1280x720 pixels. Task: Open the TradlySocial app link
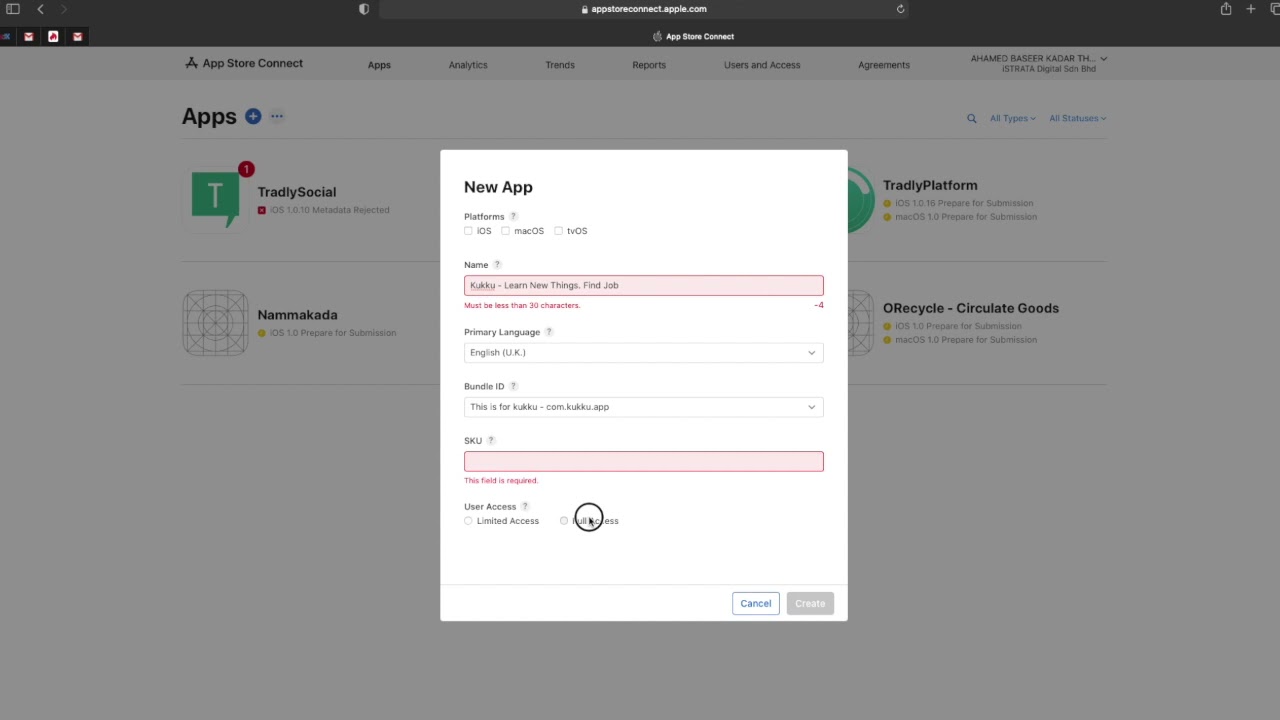tap(297, 192)
